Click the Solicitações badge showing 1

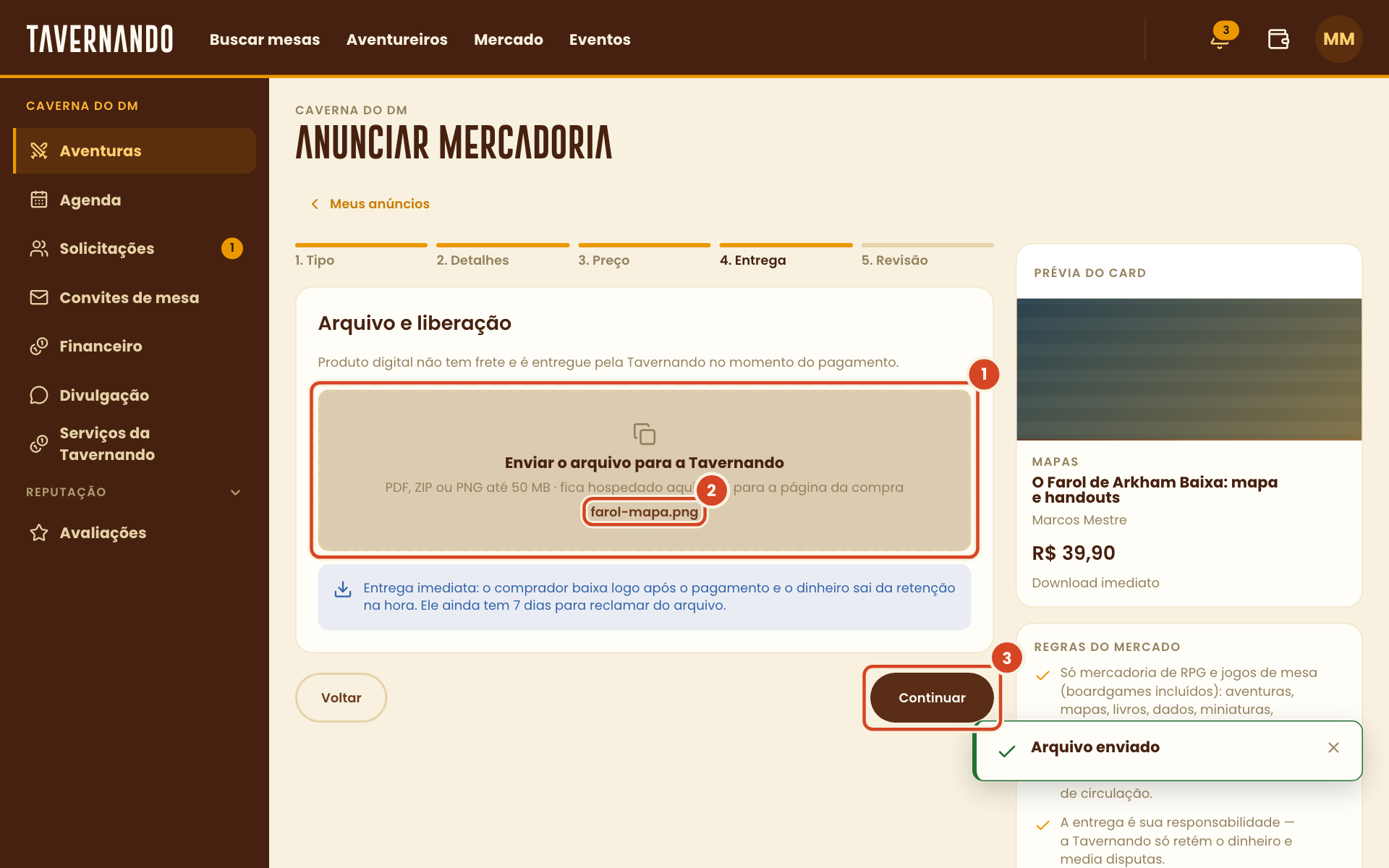point(231,248)
